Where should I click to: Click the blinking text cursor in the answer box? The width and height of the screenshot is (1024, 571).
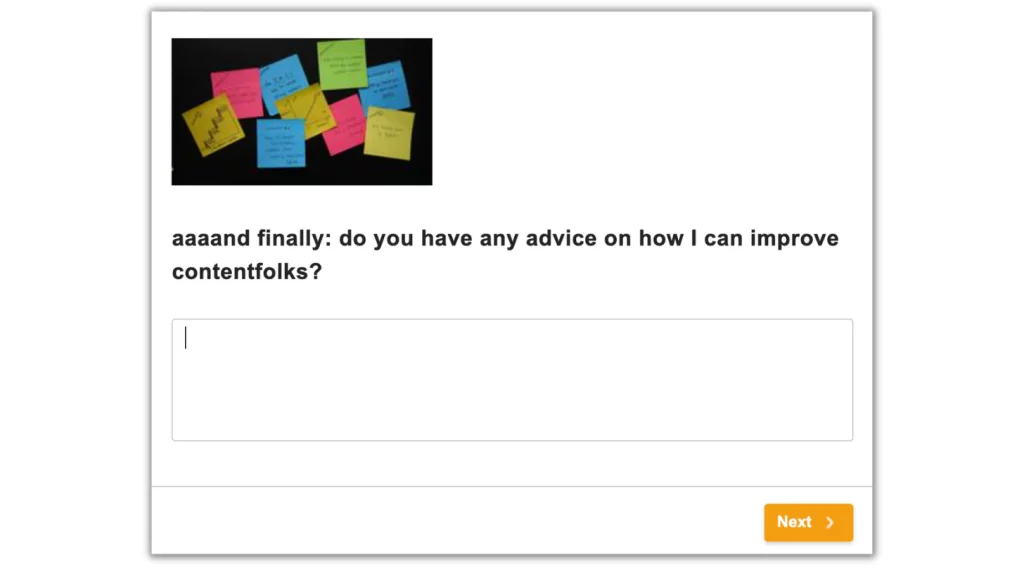pos(185,338)
